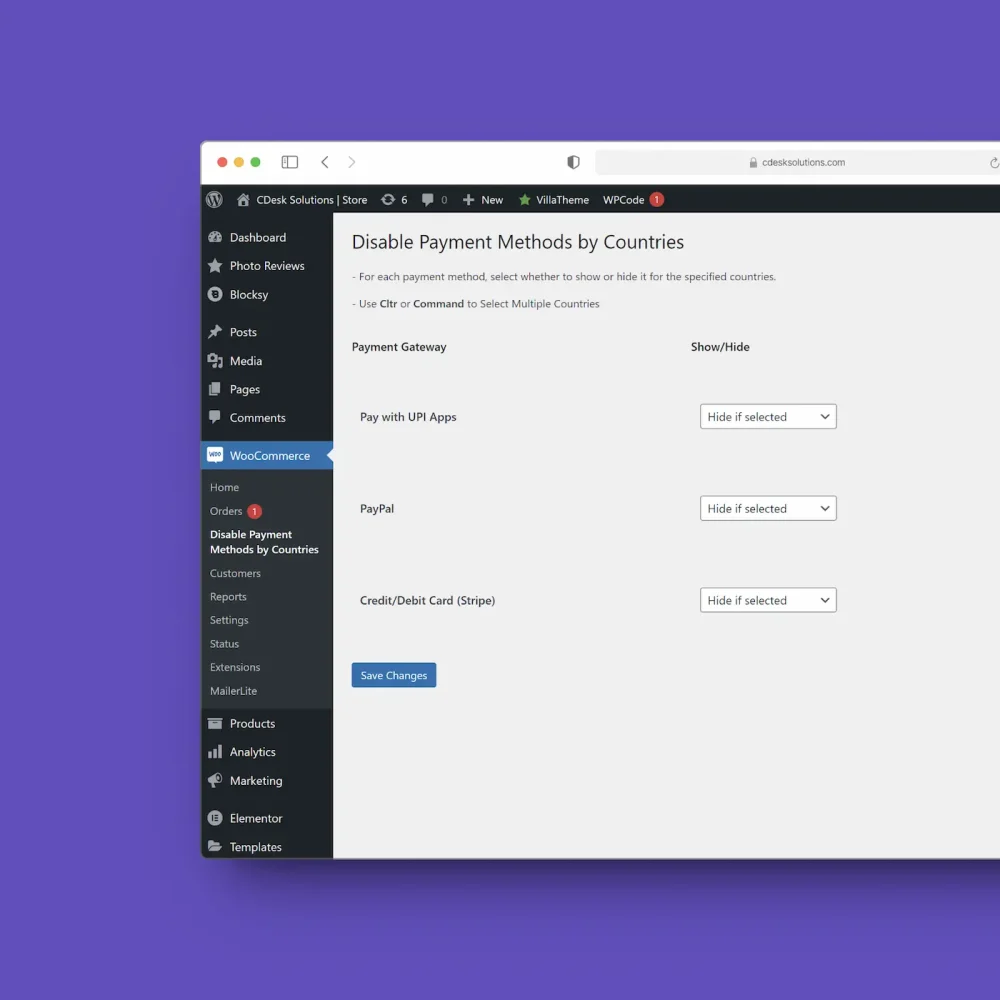This screenshot has width=1000, height=1000.
Task: Click the WPCode notification badge
Action: 655,200
